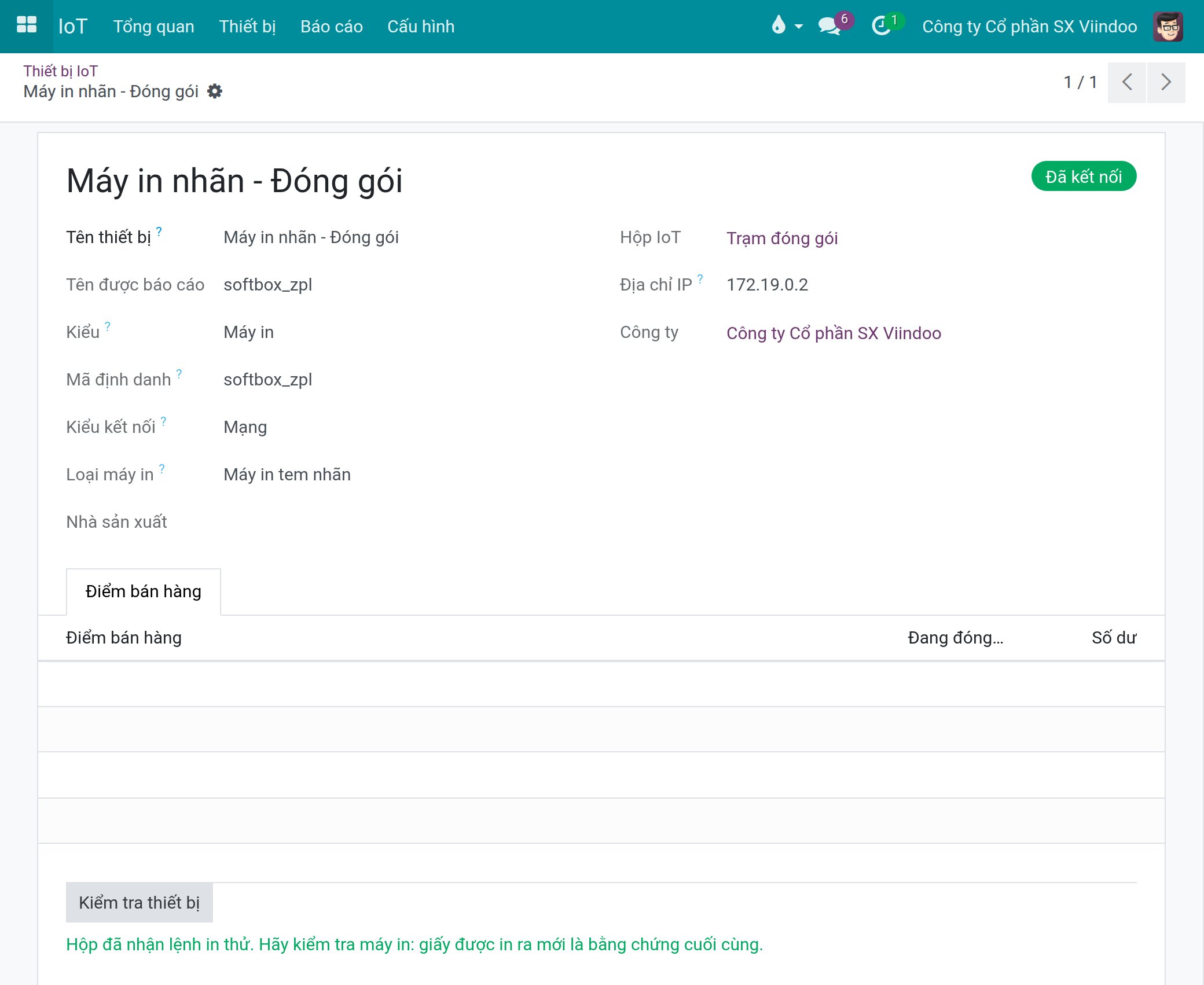Screen dimensions: 1204x985
Task: Open the water drop debug dropdown
Action: tap(787, 25)
